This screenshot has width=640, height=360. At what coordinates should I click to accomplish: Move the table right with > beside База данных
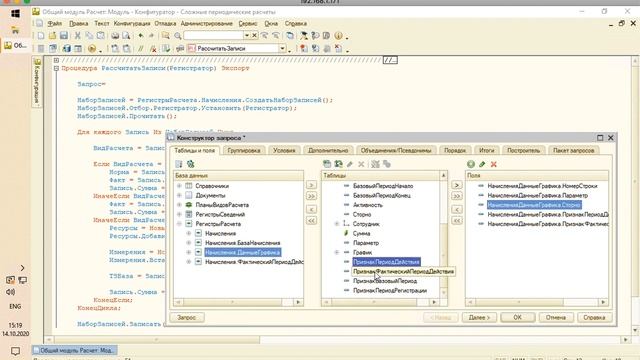pos(311,185)
